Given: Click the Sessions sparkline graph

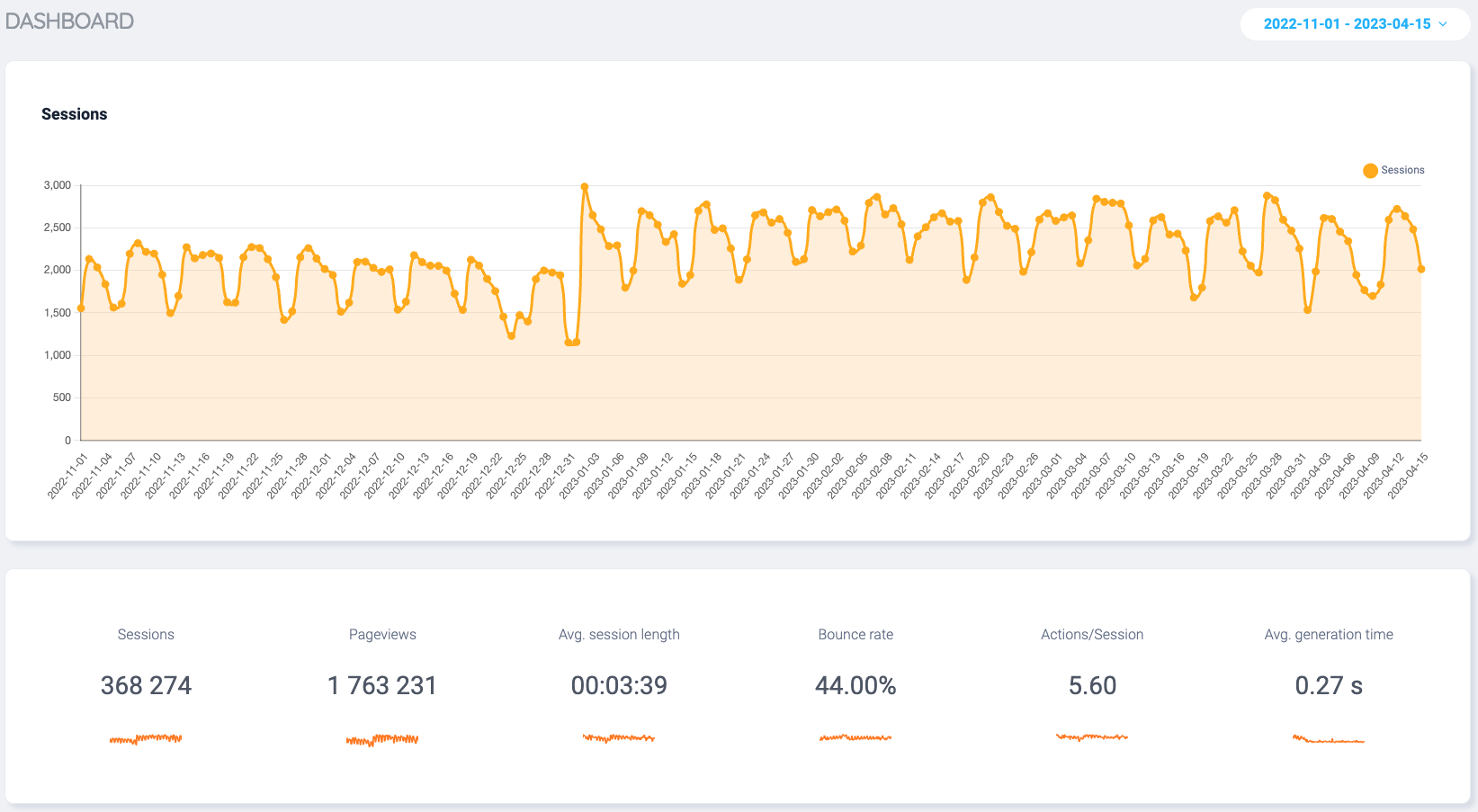Looking at the screenshot, I should tap(146, 738).
